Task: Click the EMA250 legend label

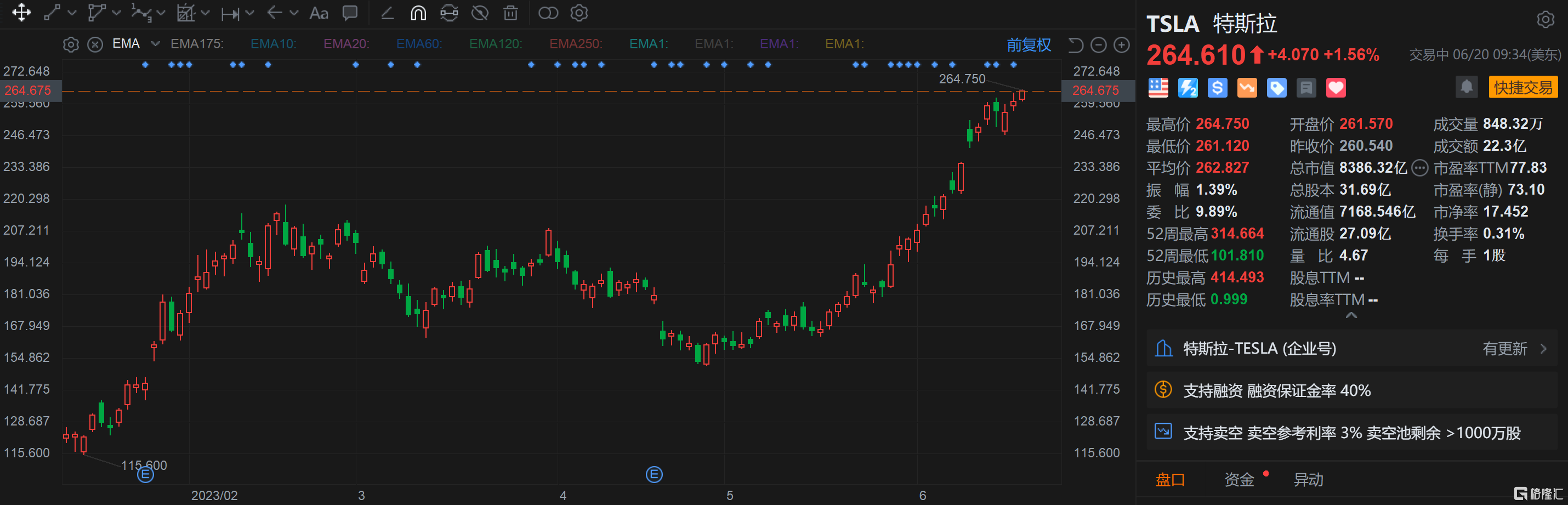Action: [x=576, y=44]
